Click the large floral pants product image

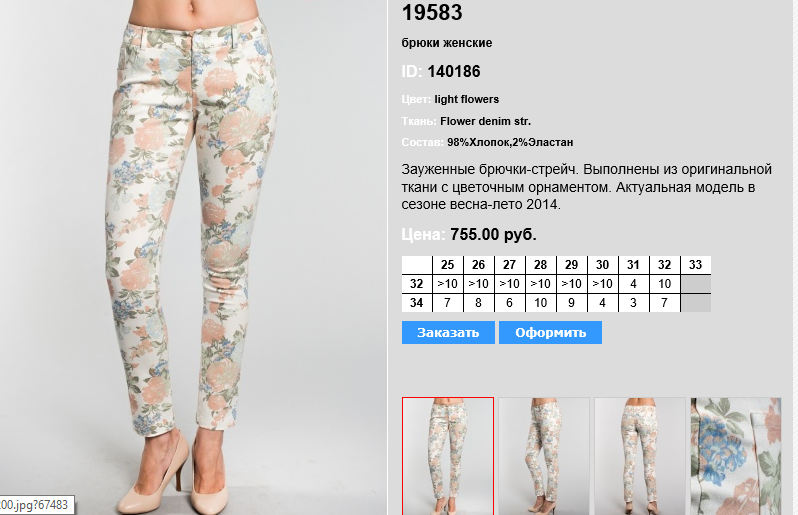193,258
